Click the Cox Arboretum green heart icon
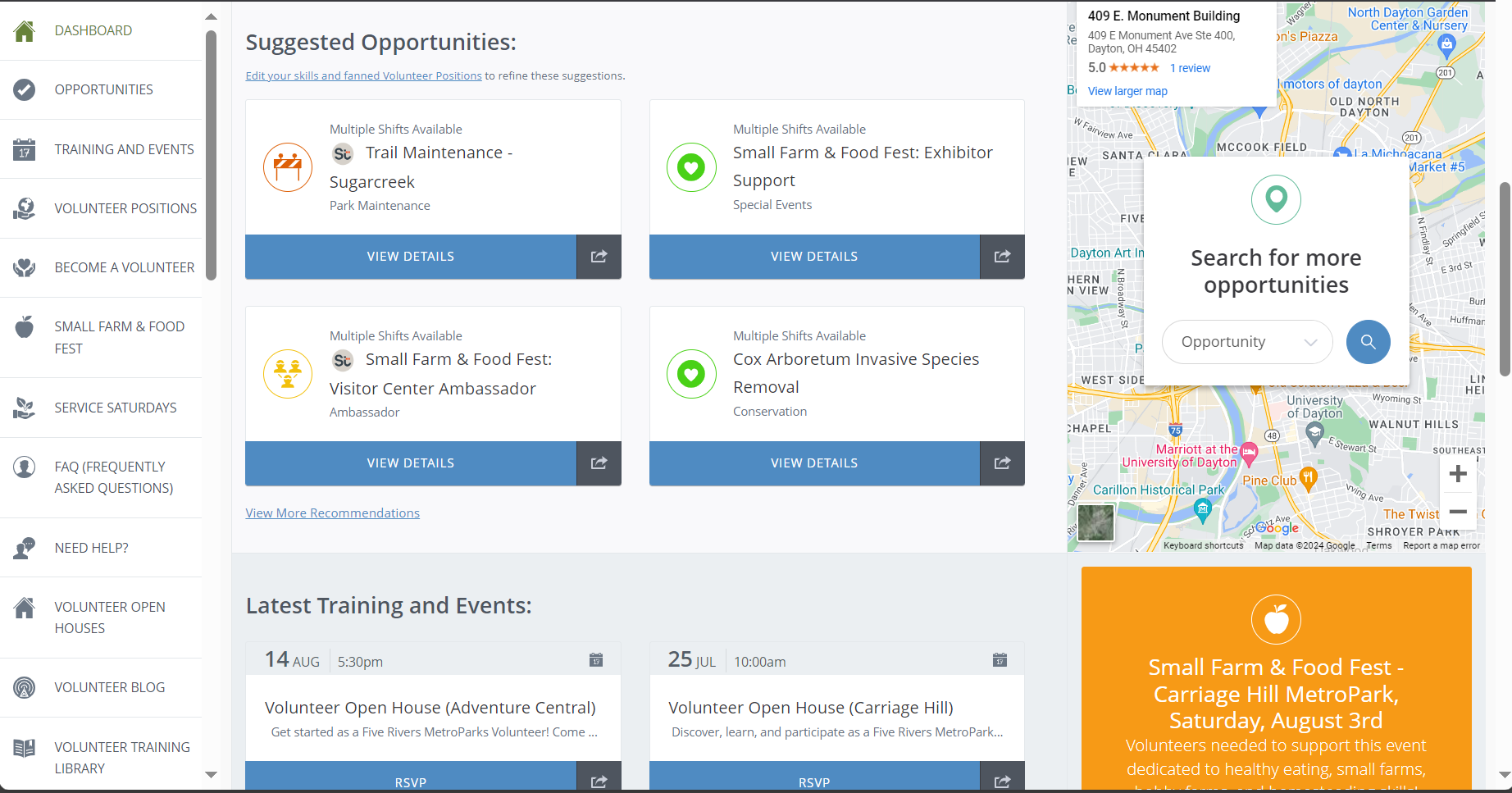The image size is (1512, 793). (x=691, y=374)
